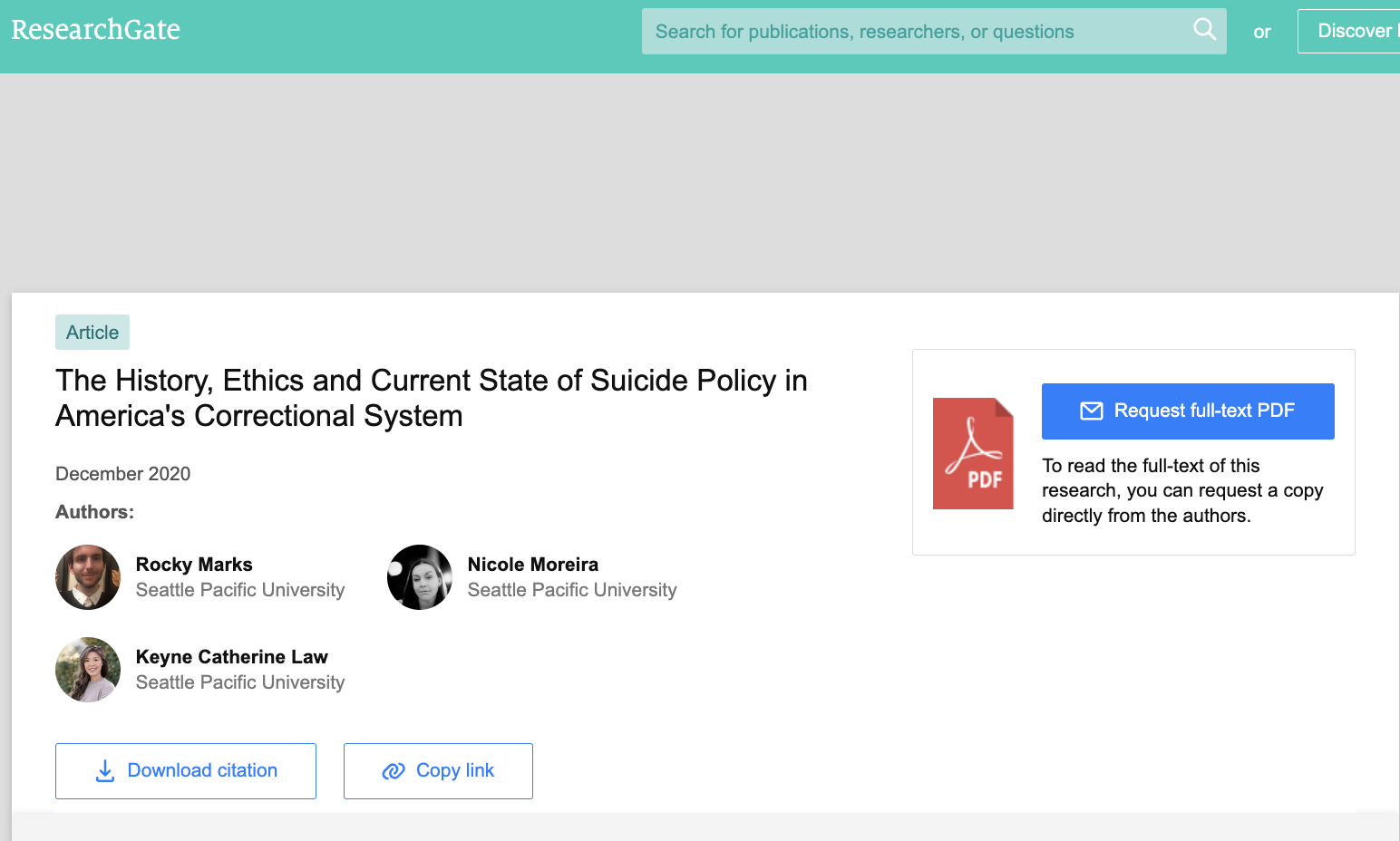Click the ResearchGate logo
Screen dimensions: 1400x841
[x=95, y=30]
